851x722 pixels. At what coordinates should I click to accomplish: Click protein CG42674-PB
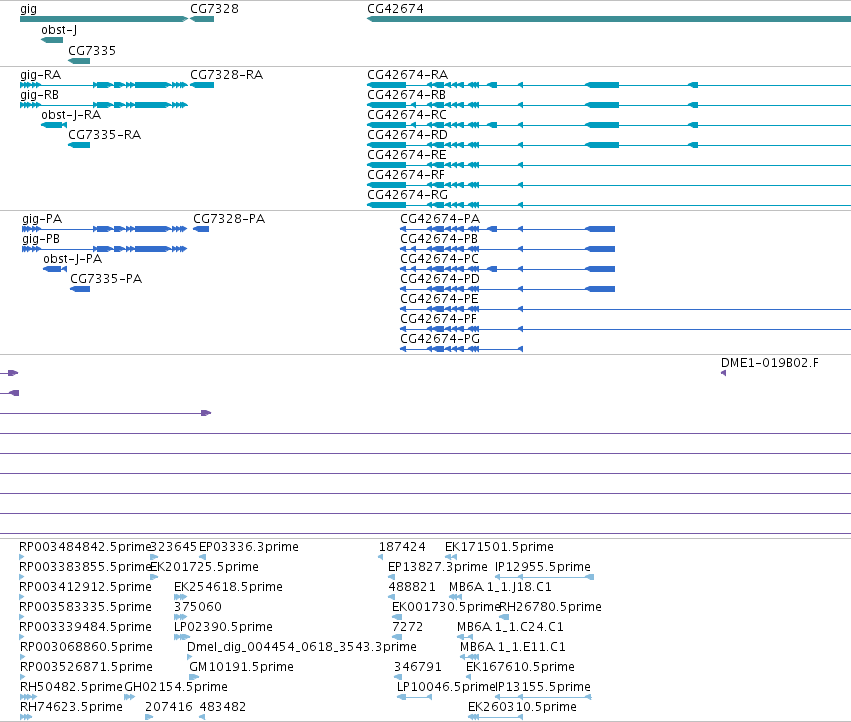click(439, 239)
